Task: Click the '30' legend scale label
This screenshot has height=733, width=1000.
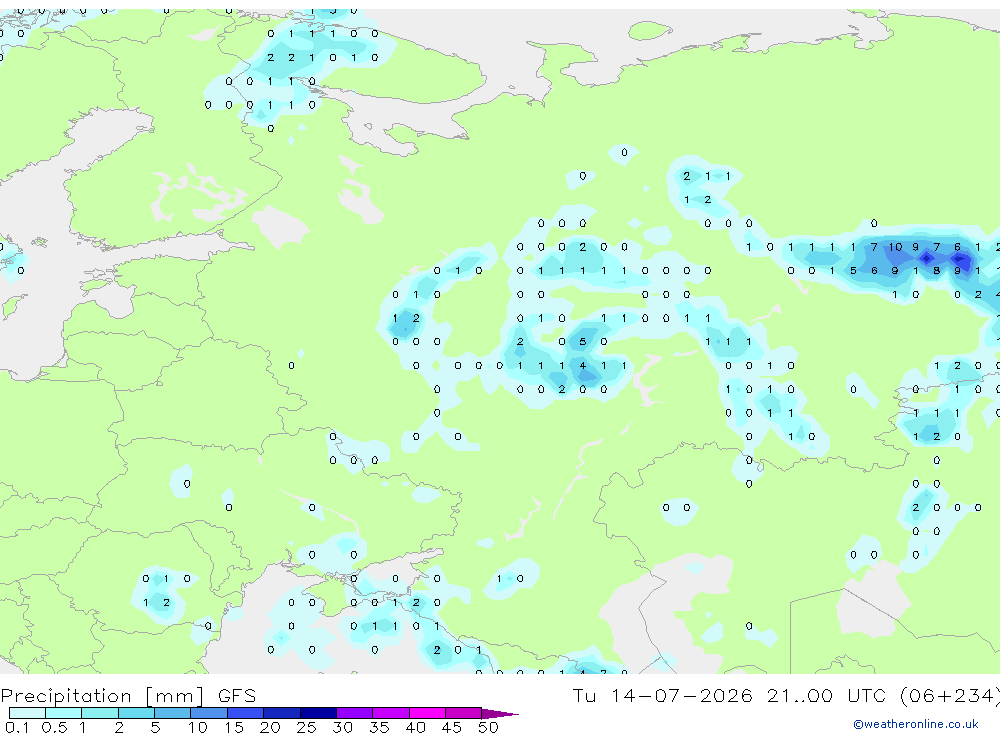Action: [343, 727]
